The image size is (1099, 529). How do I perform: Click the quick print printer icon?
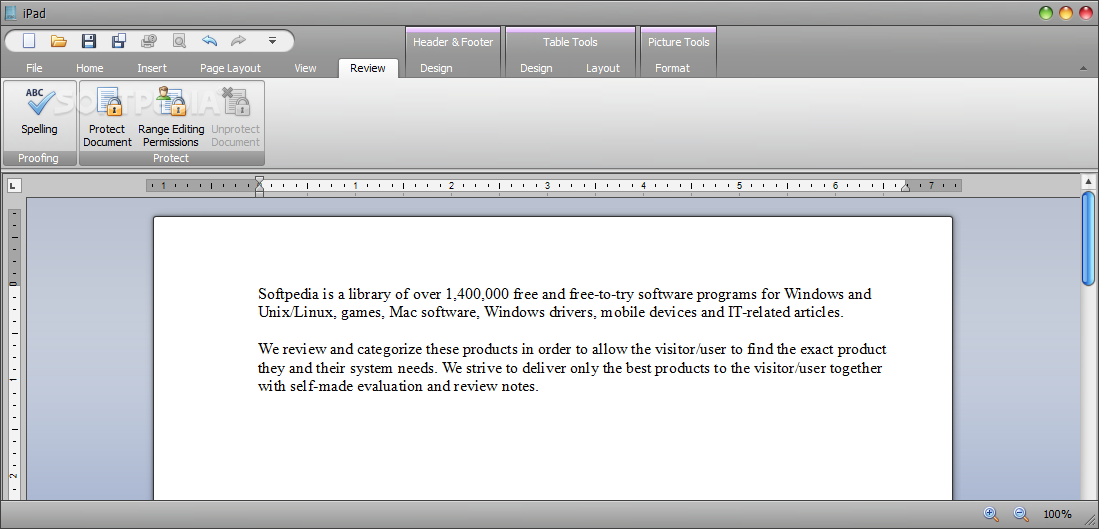[149, 41]
